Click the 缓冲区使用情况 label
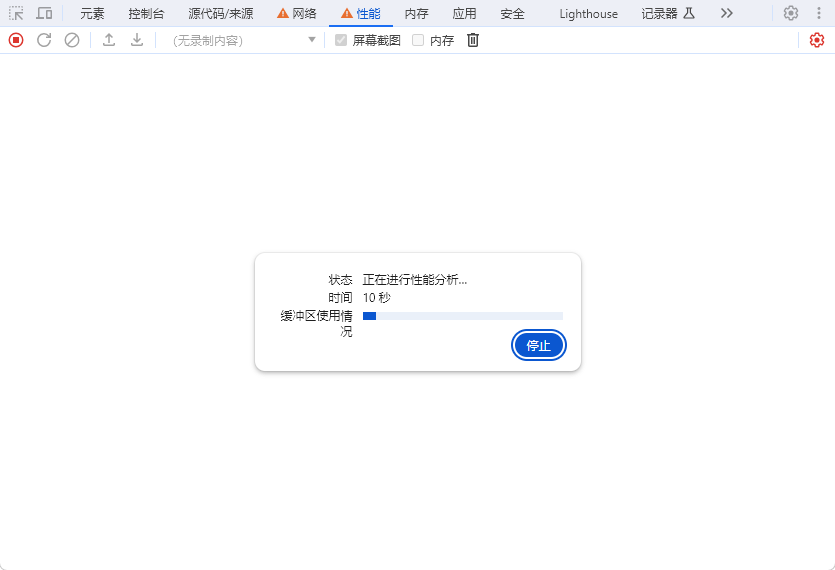Viewport: 835px width, 570px height. [316, 323]
